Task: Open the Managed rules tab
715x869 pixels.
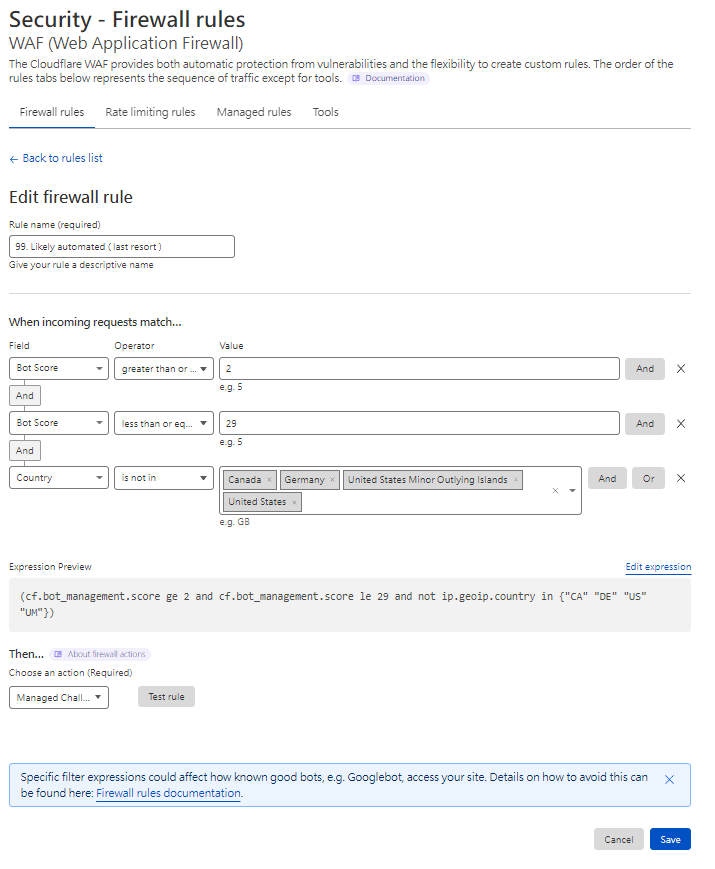Action: pos(254,112)
